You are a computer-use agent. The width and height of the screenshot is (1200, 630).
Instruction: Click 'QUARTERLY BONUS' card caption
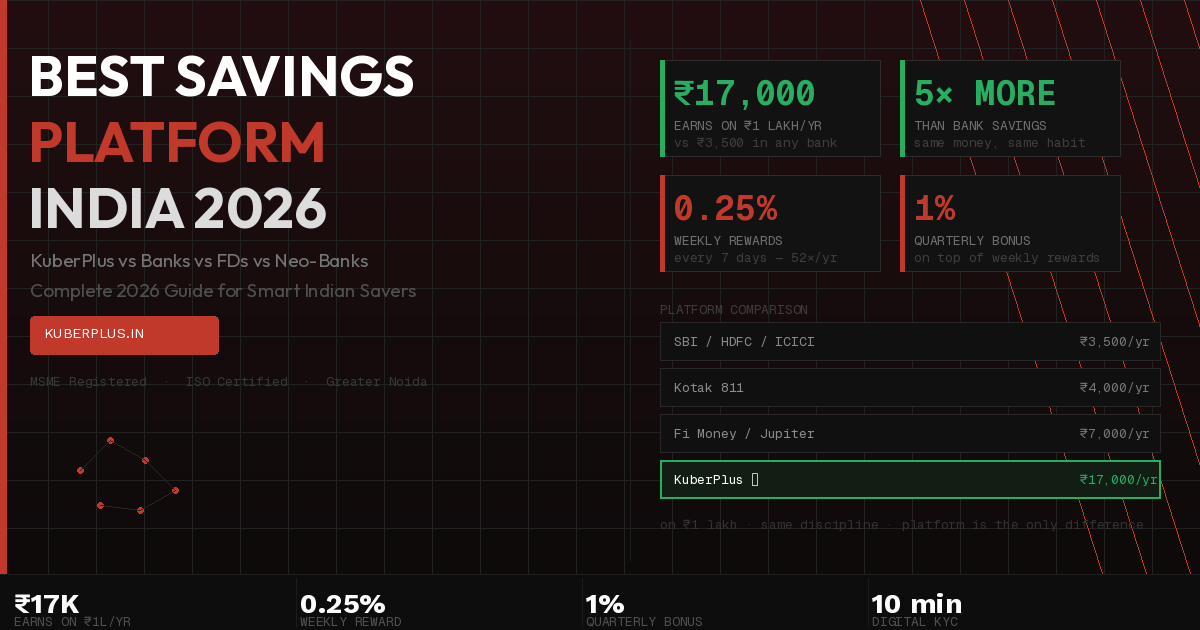click(972, 241)
